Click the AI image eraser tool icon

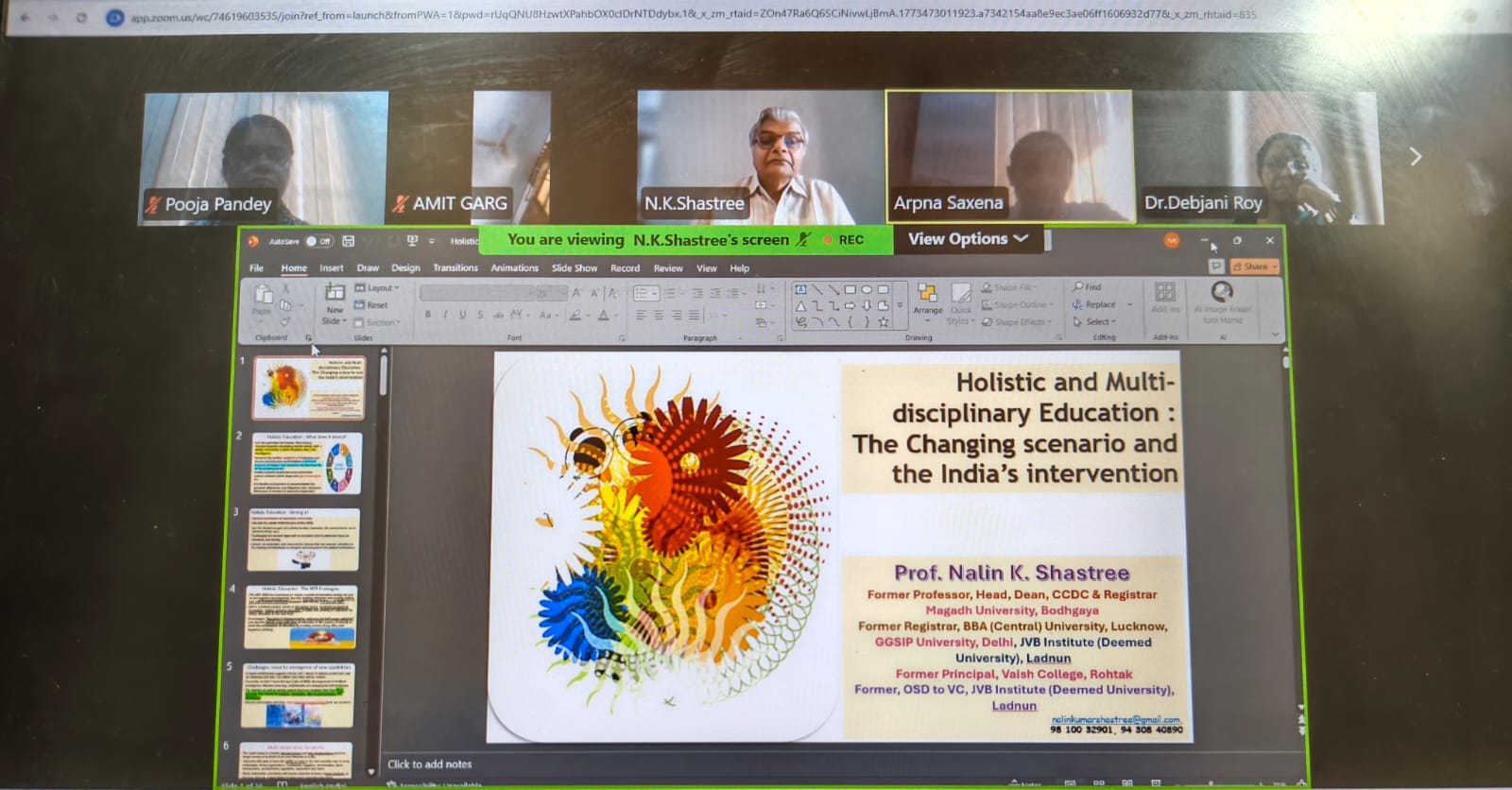[x=1222, y=291]
